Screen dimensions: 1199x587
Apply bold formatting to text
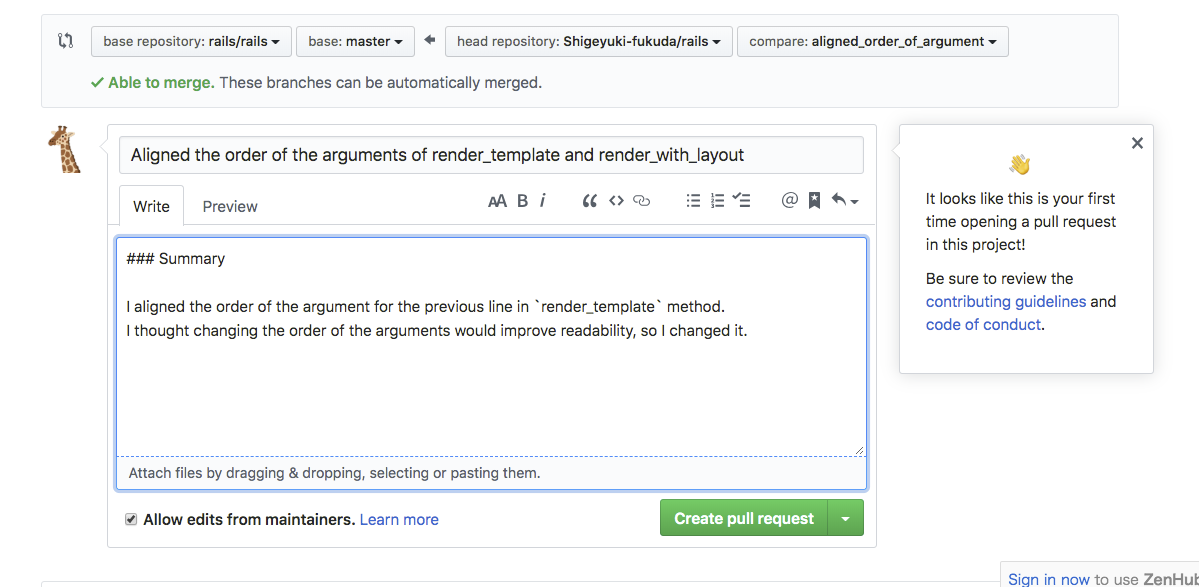[522, 201]
